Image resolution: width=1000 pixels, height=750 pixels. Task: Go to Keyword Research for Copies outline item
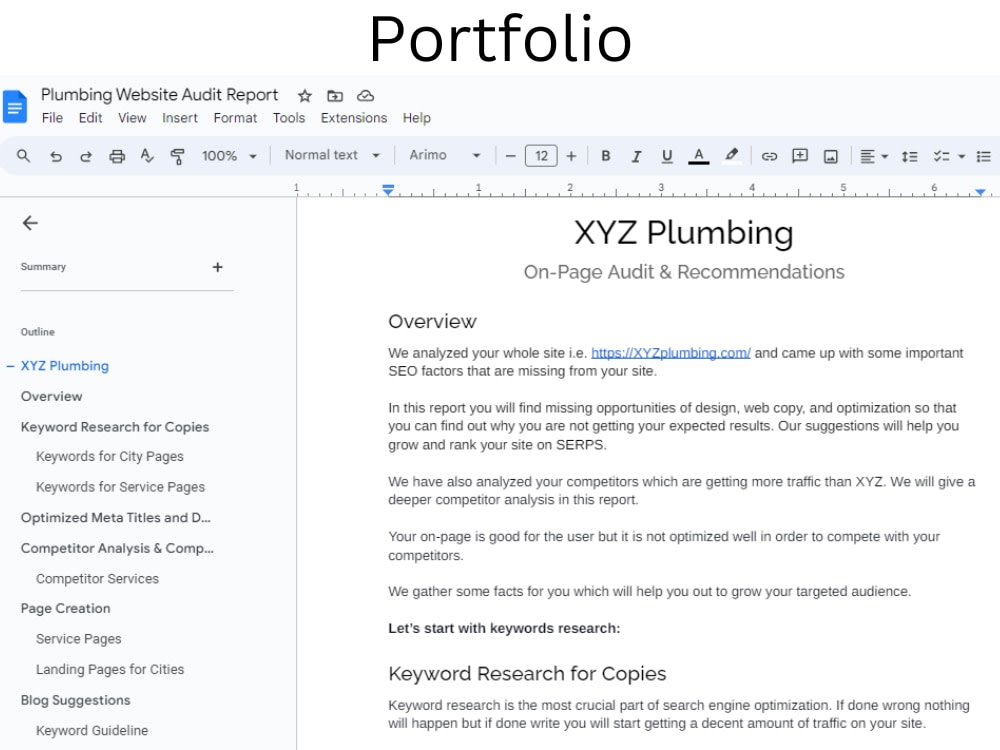pos(115,427)
